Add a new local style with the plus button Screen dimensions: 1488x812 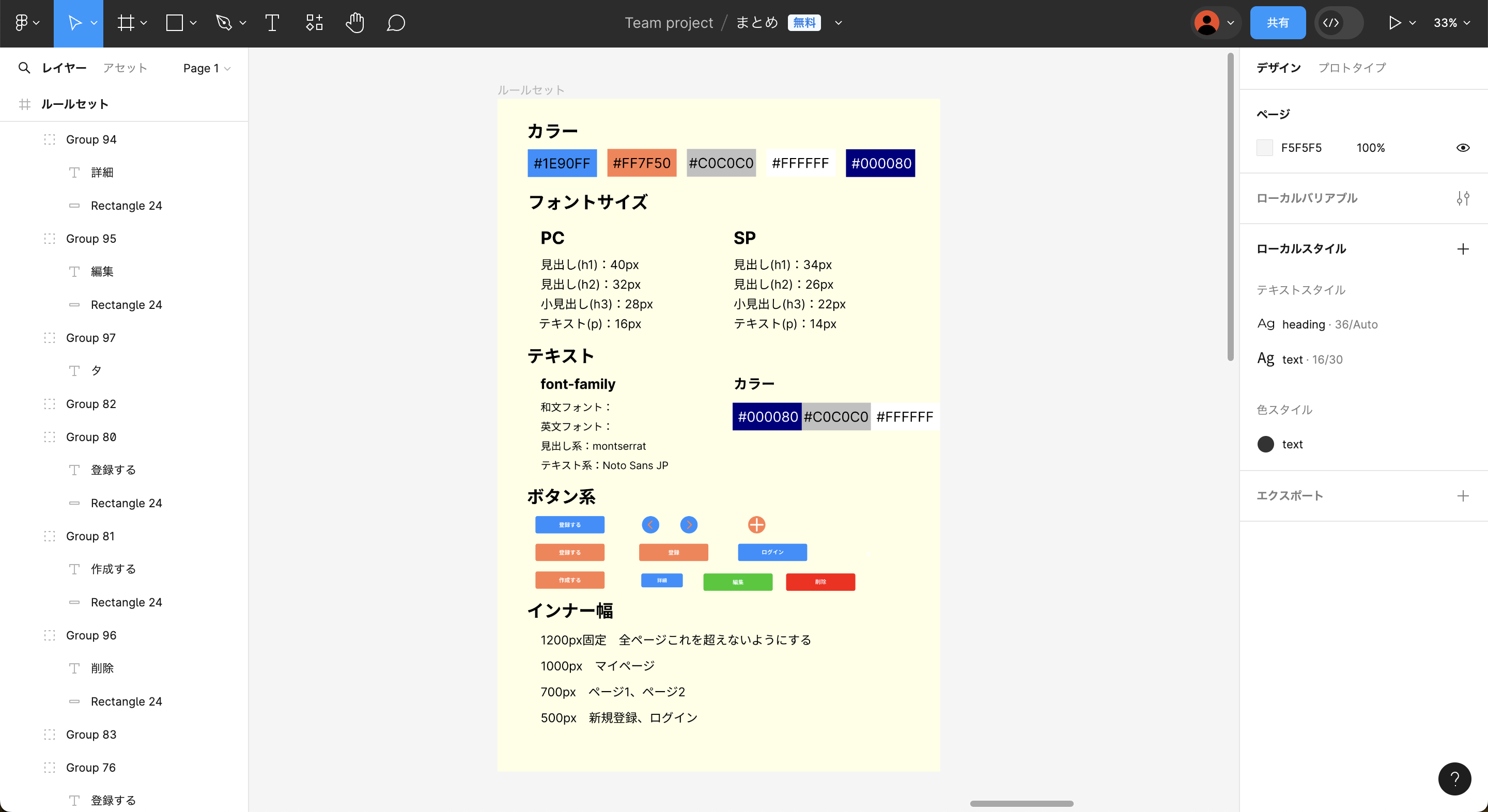[1463, 248]
